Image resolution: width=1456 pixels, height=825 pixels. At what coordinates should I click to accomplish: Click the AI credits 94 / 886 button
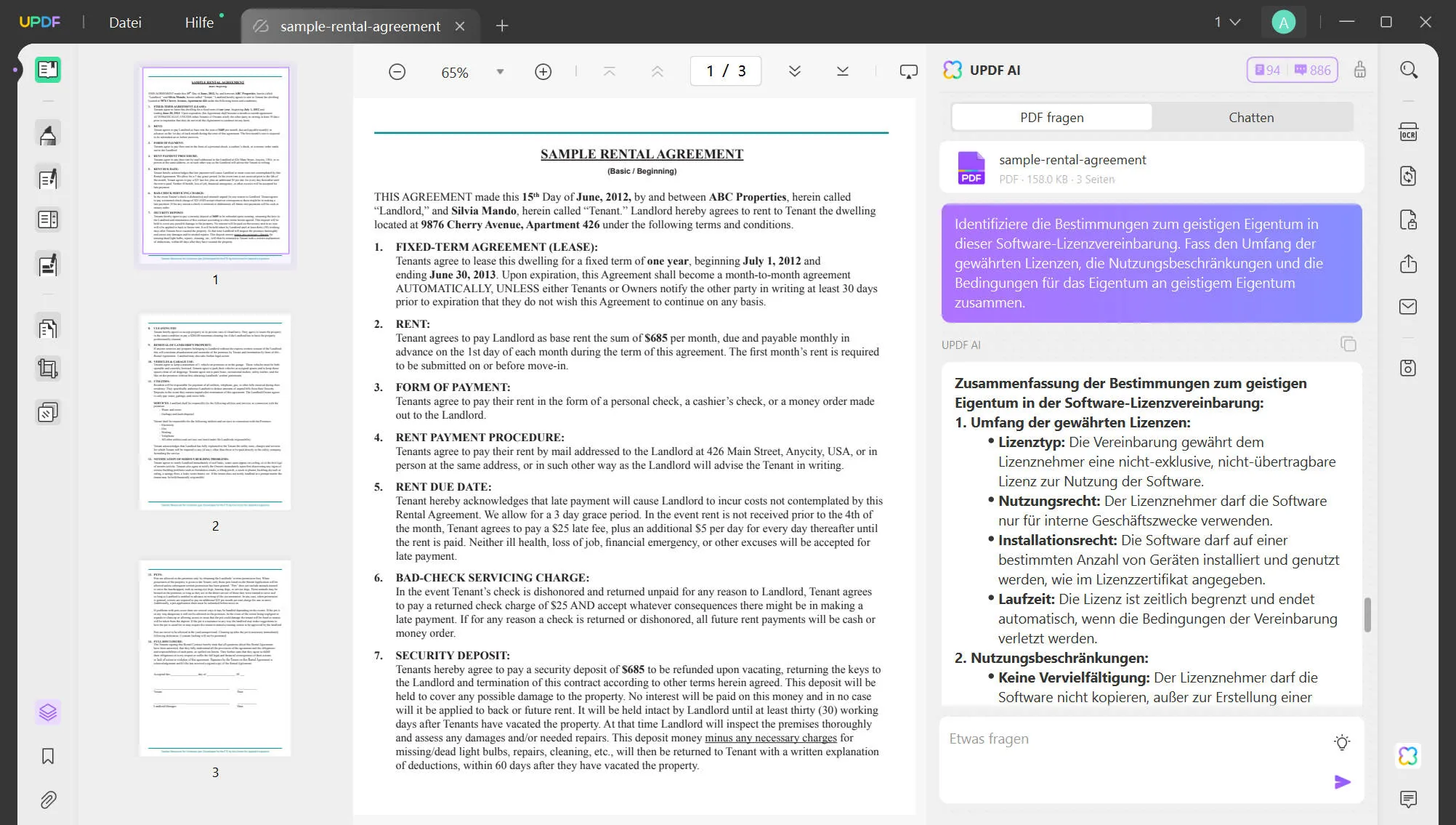click(x=1292, y=70)
